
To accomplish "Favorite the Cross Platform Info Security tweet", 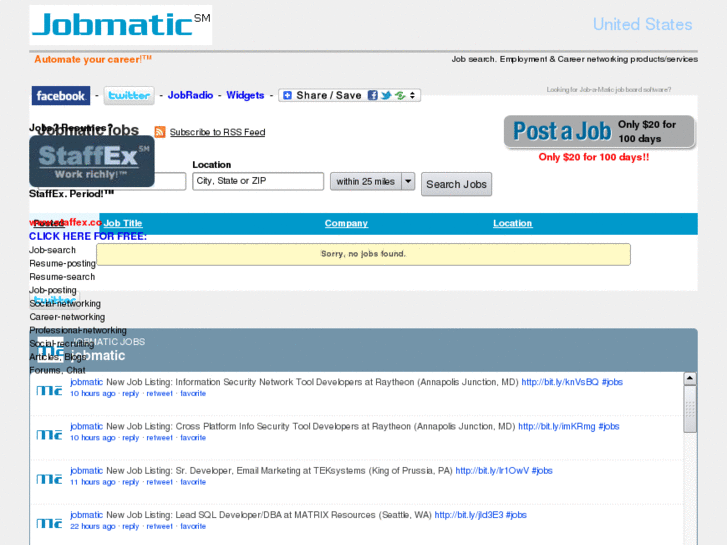I will pos(193,438).
